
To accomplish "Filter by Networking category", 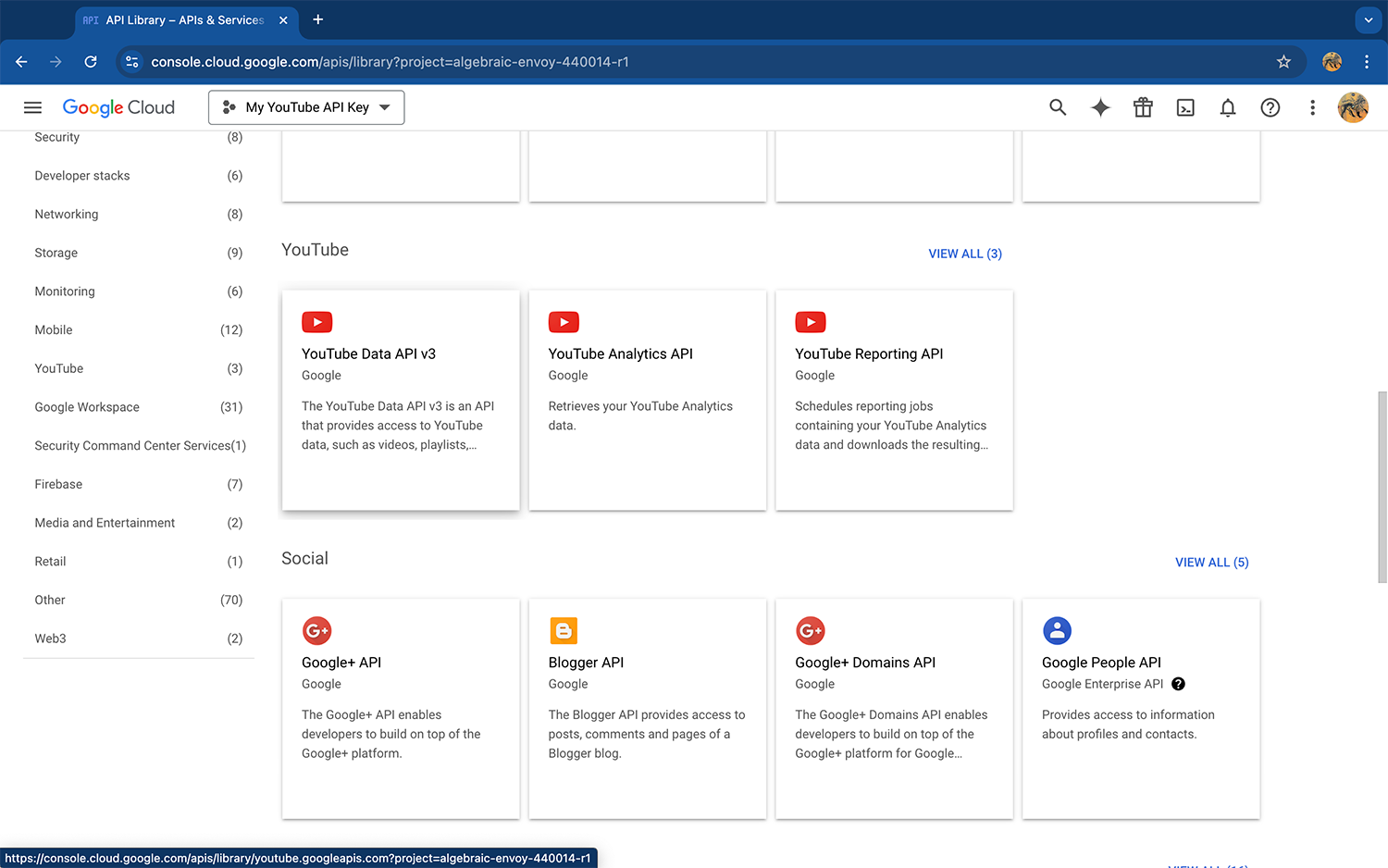I will tap(139, 215).
